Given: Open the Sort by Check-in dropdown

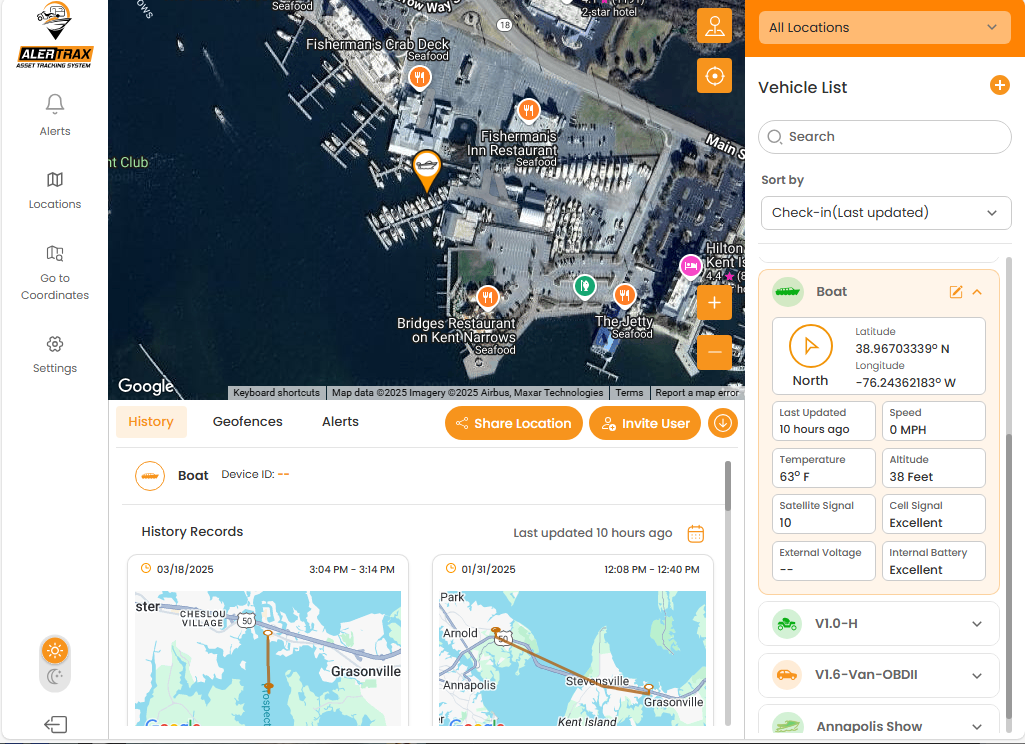Looking at the screenshot, I should pyautogui.click(x=884, y=212).
